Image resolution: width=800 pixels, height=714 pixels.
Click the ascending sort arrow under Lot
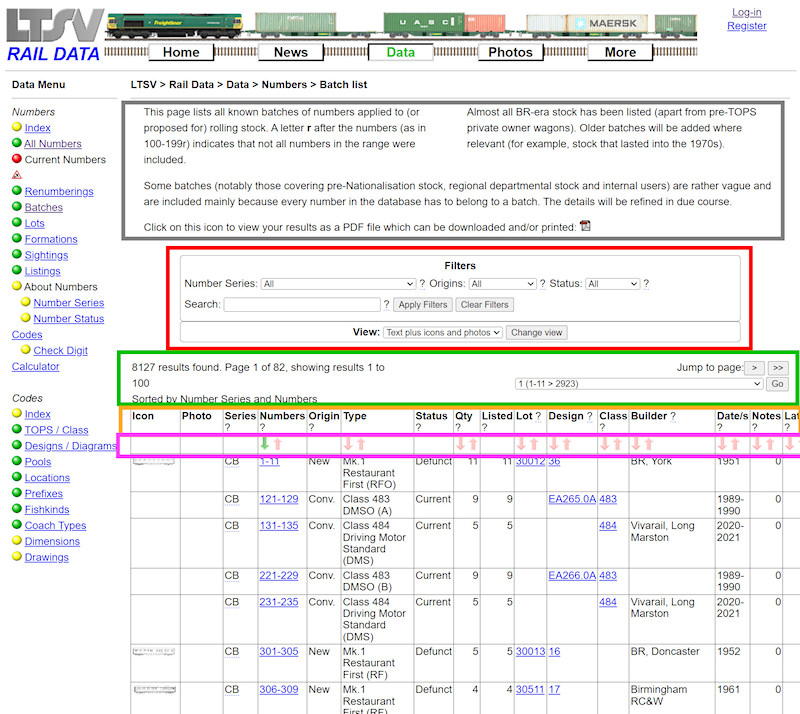tap(533, 443)
